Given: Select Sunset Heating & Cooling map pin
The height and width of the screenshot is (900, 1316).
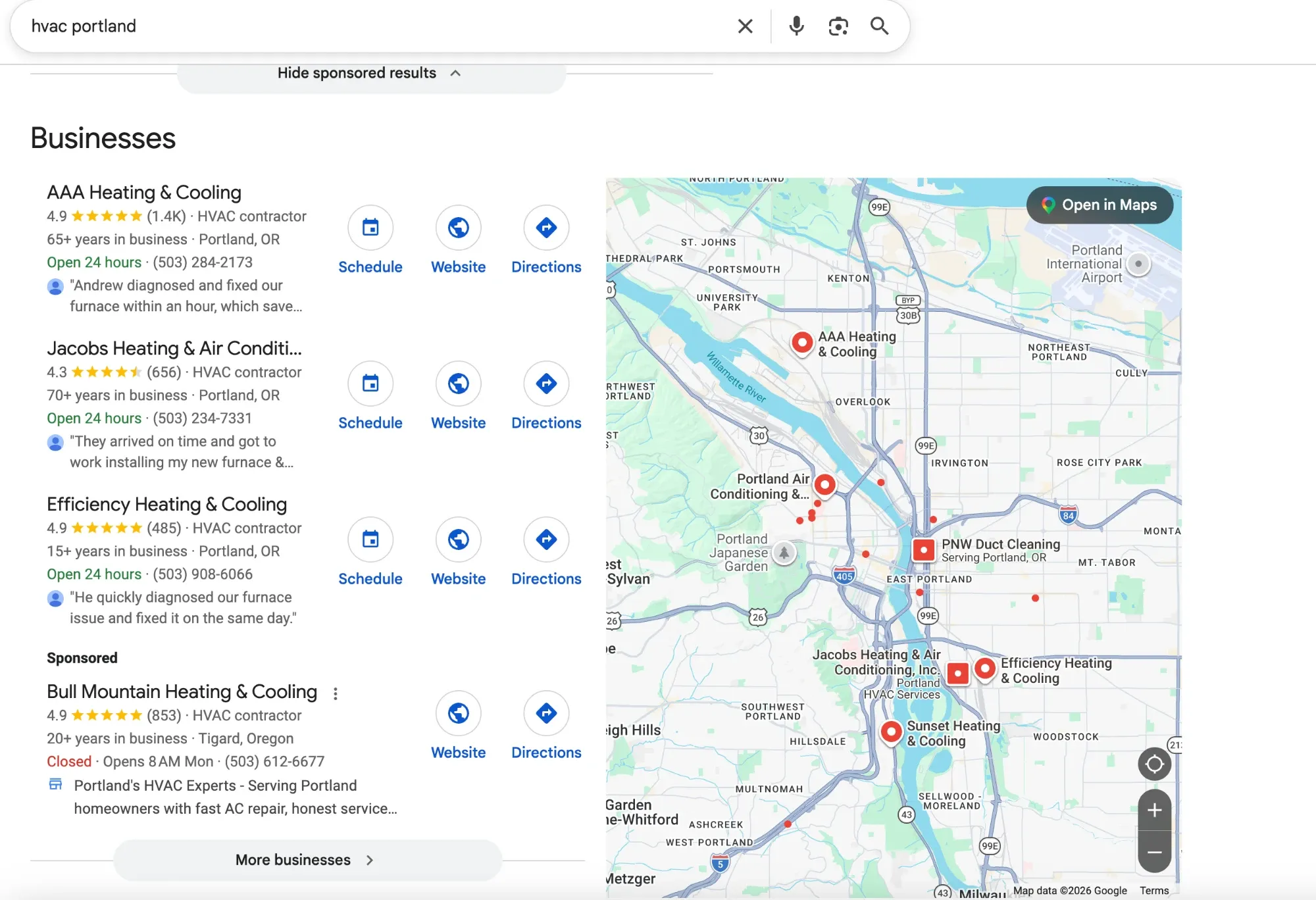Looking at the screenshot, I should (891, 732).
